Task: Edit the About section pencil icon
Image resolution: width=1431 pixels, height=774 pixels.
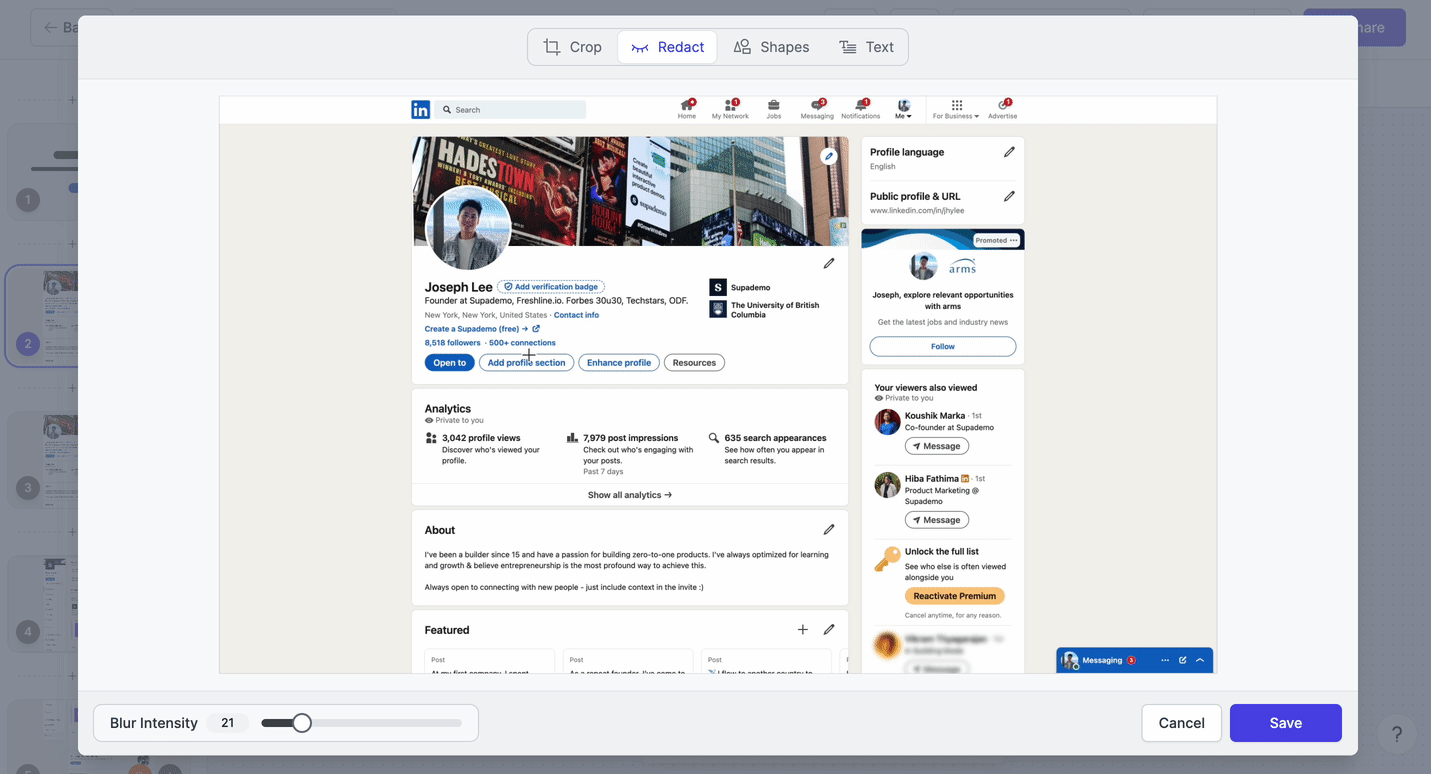Action: [829, 530]
